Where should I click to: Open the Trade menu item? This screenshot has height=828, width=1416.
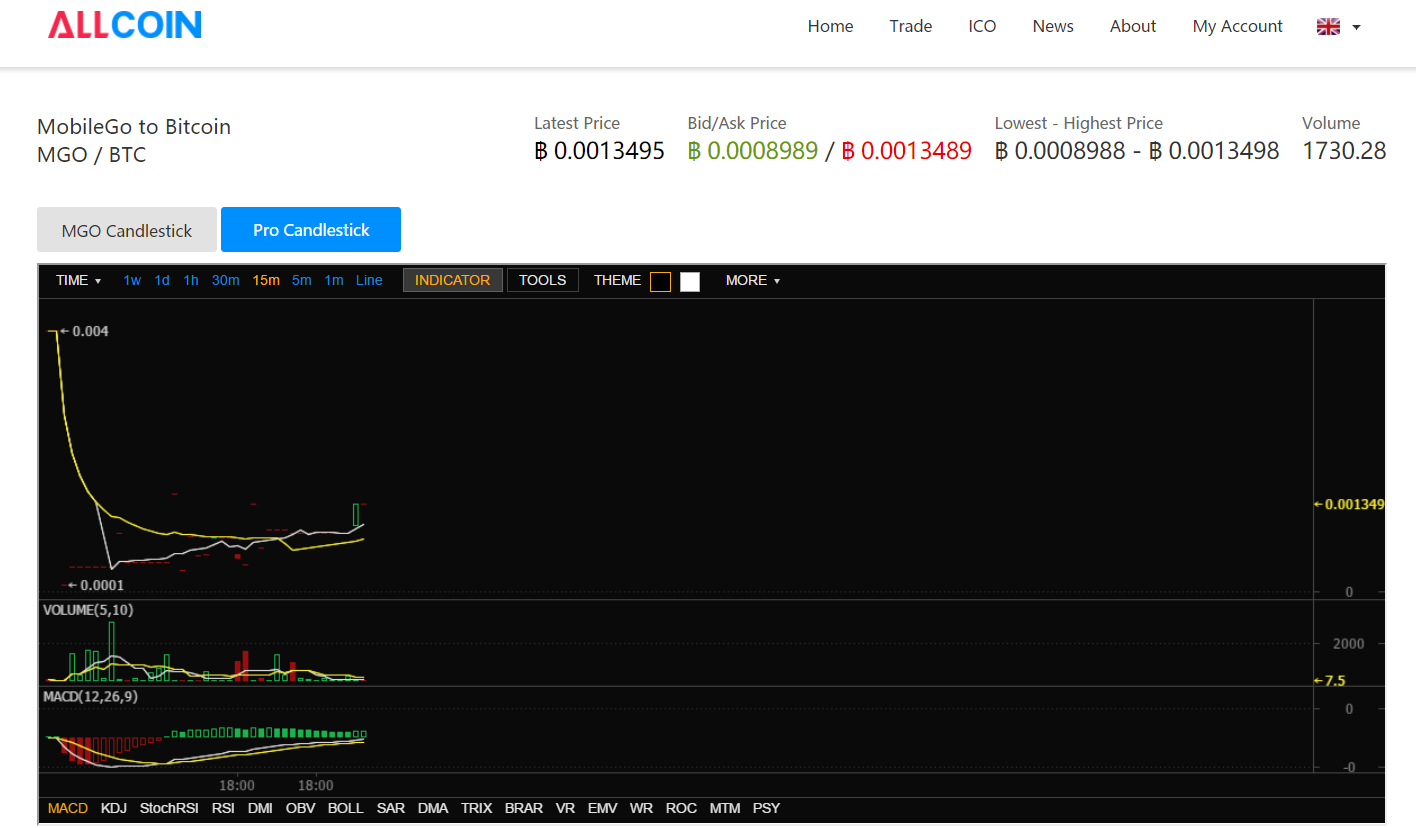[x=911, y=26]
